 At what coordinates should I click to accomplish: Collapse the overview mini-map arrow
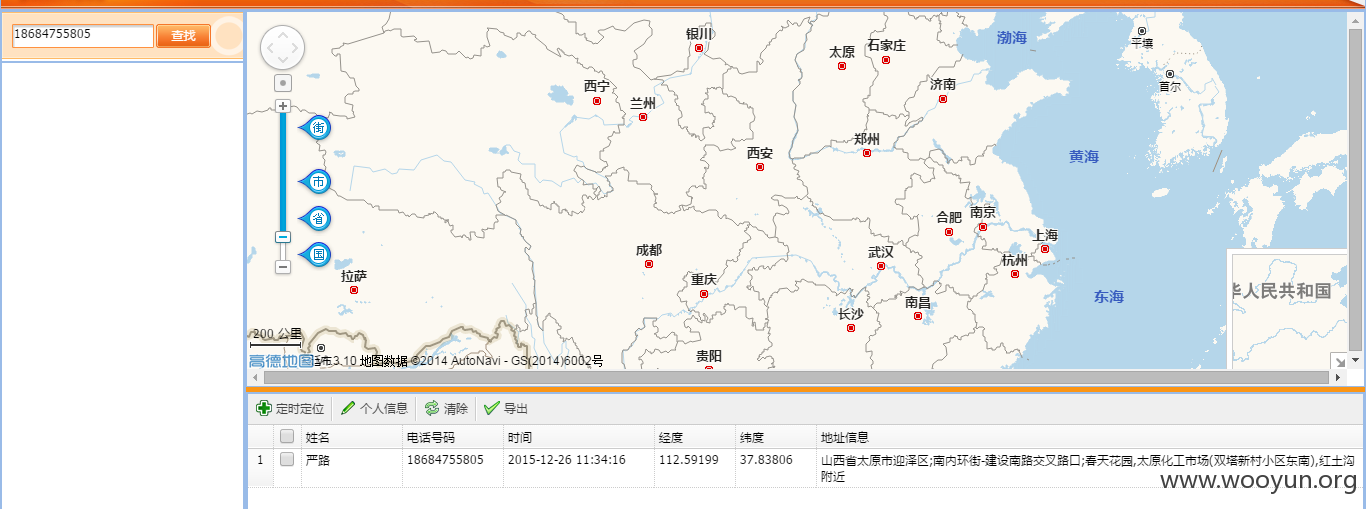pyautogui.click(x=1339, y=360)
